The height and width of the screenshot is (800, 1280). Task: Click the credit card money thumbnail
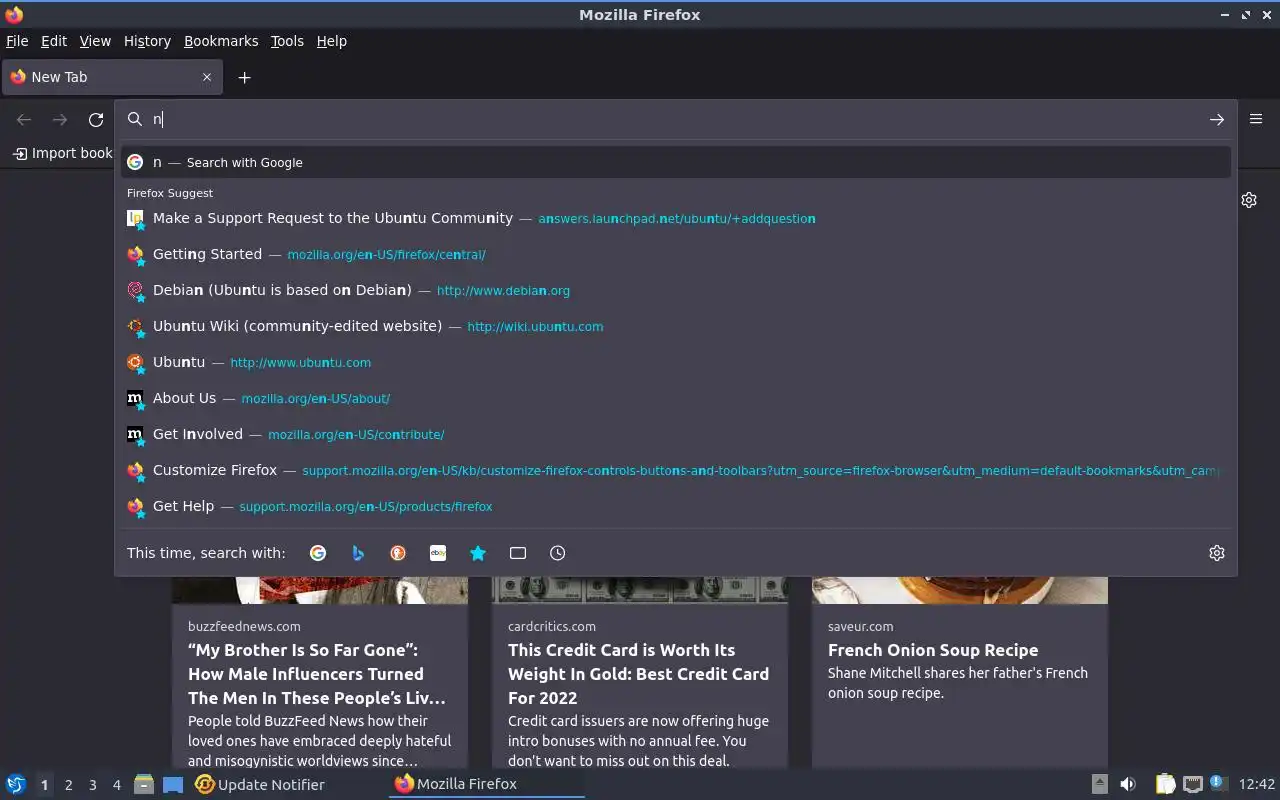click(640, 590)
